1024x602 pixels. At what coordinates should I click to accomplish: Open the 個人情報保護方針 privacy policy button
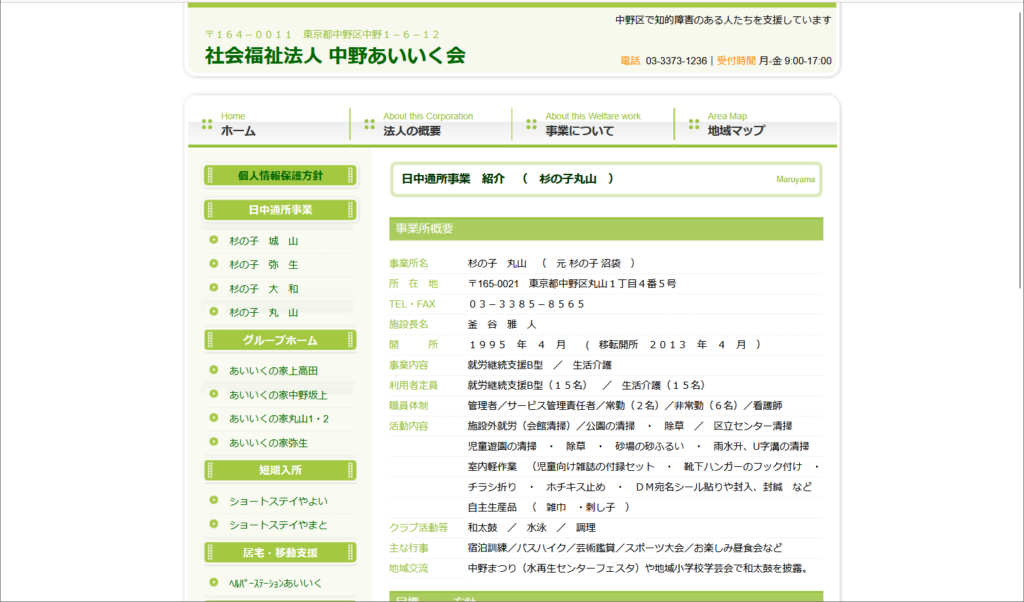pos(280,176)
